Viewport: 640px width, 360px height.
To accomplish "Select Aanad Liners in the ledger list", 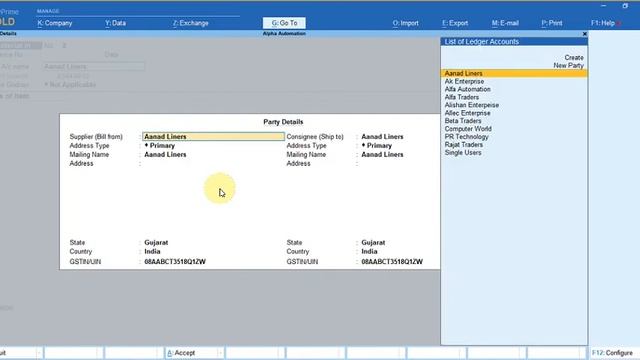I will 514,73.
